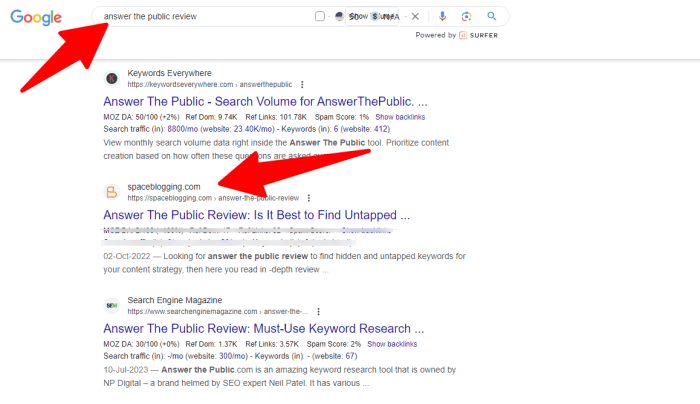Click into the search query text field
The width and height of the screenshot is (700, 404).
(x=200, y=17)
